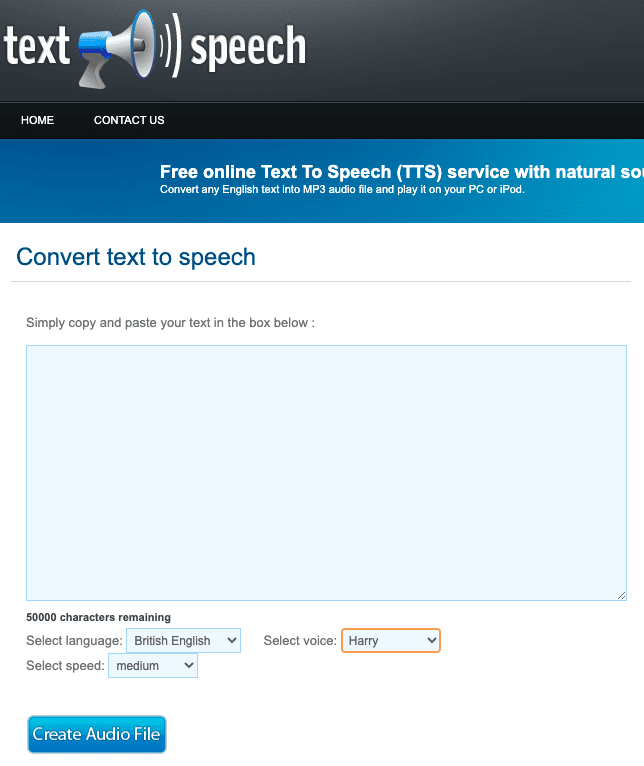Click the 'Free online Text To Speech' banner headline
The image size is (644, 766).
[402, 172]
